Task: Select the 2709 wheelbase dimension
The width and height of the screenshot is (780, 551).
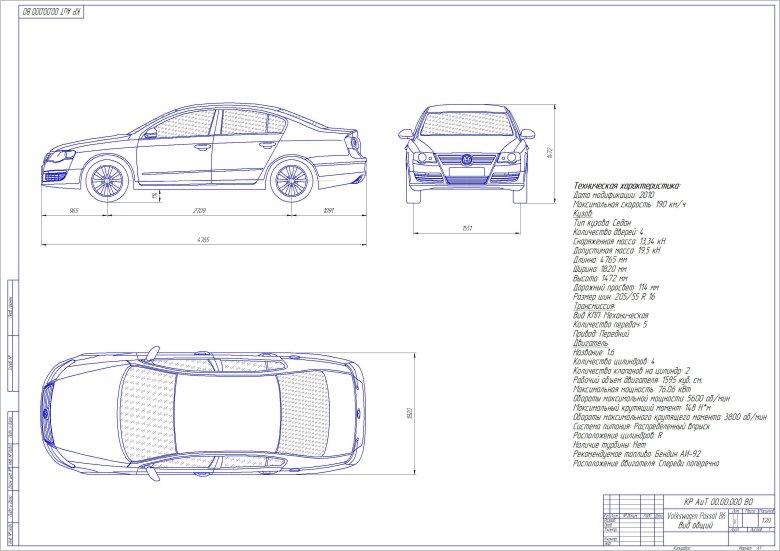Action: point(199,211)
